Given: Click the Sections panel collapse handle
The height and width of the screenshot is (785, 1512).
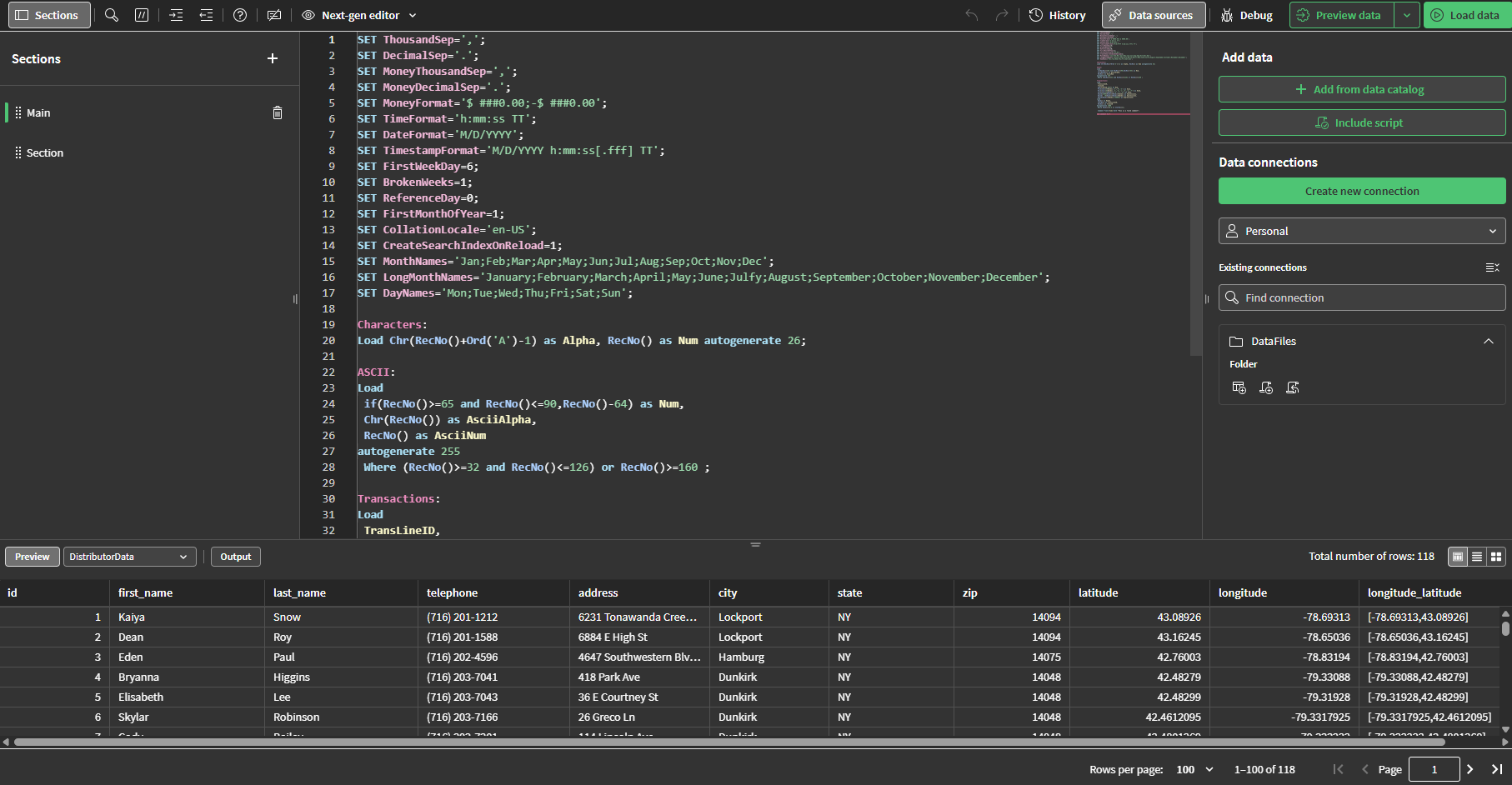Looking at the screenshot, I should pos(295,298).
